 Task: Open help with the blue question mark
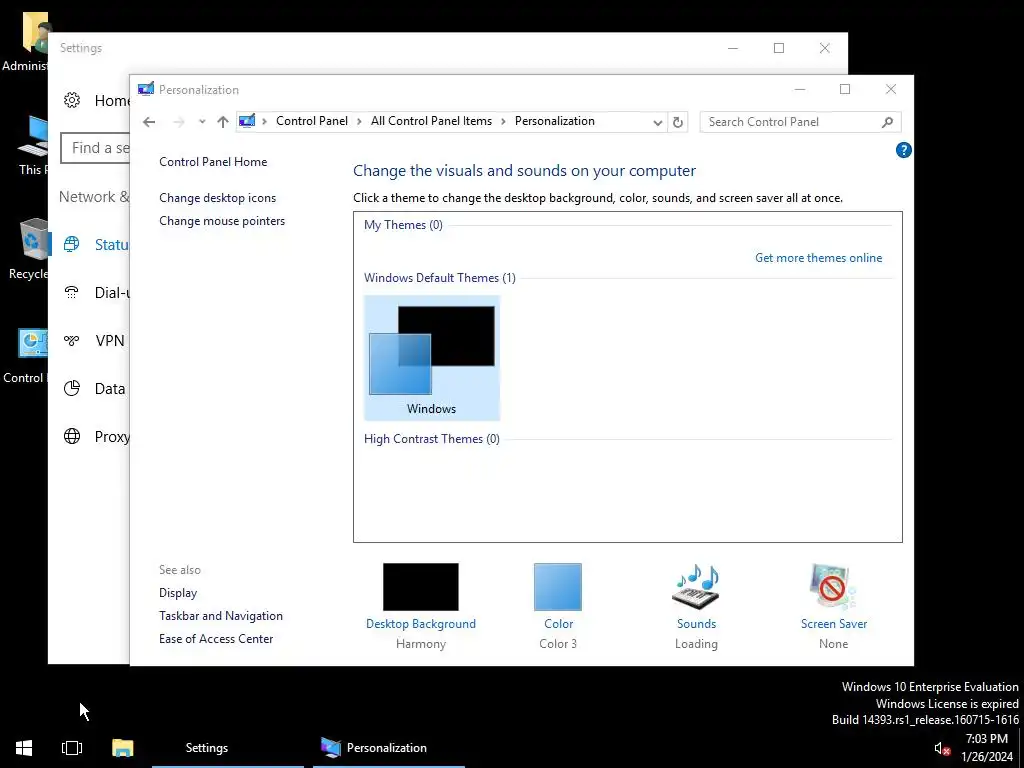pyautogui.click(x=903, y=150)
